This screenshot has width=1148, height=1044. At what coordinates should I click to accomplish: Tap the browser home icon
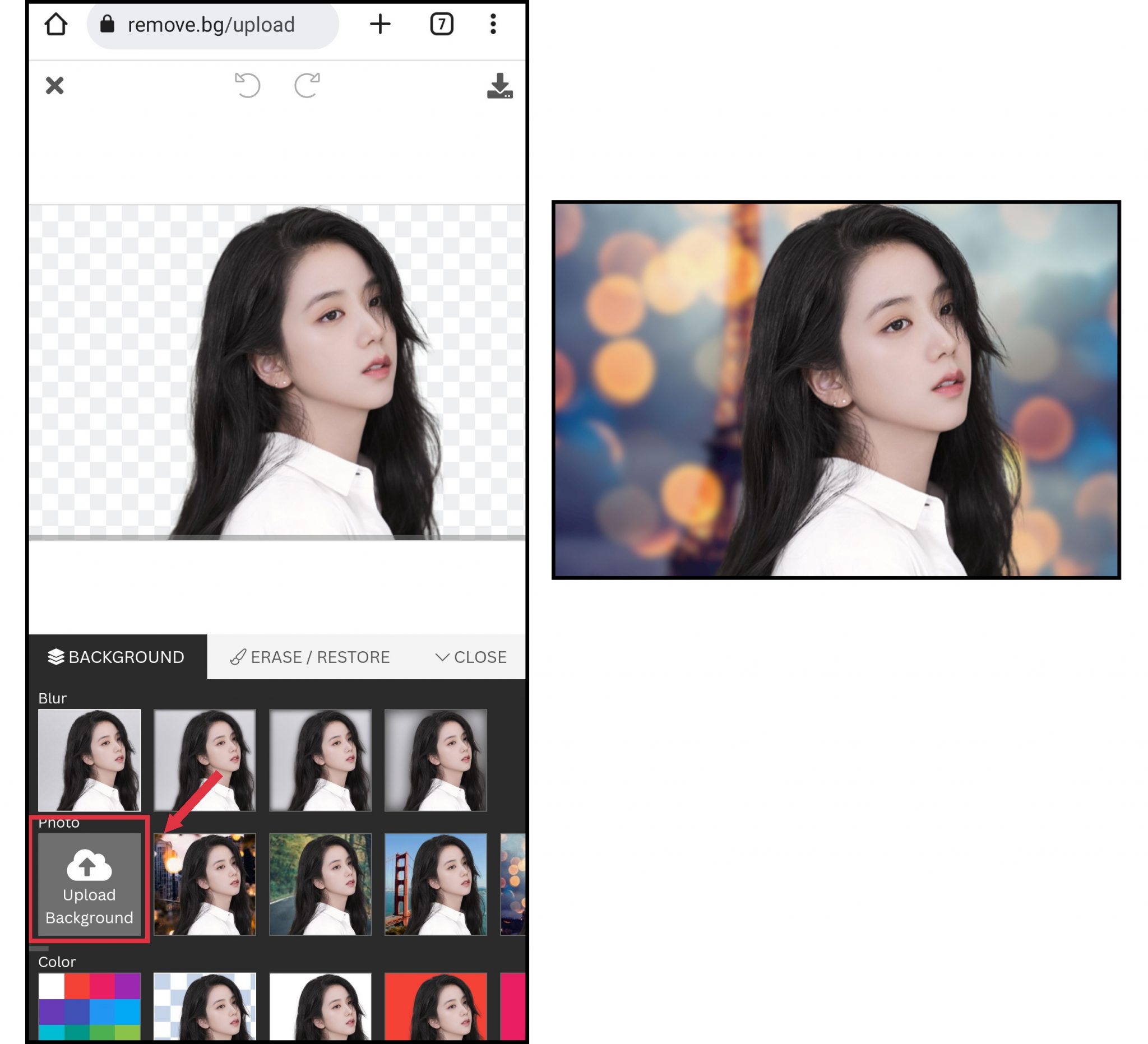[56, 25]
